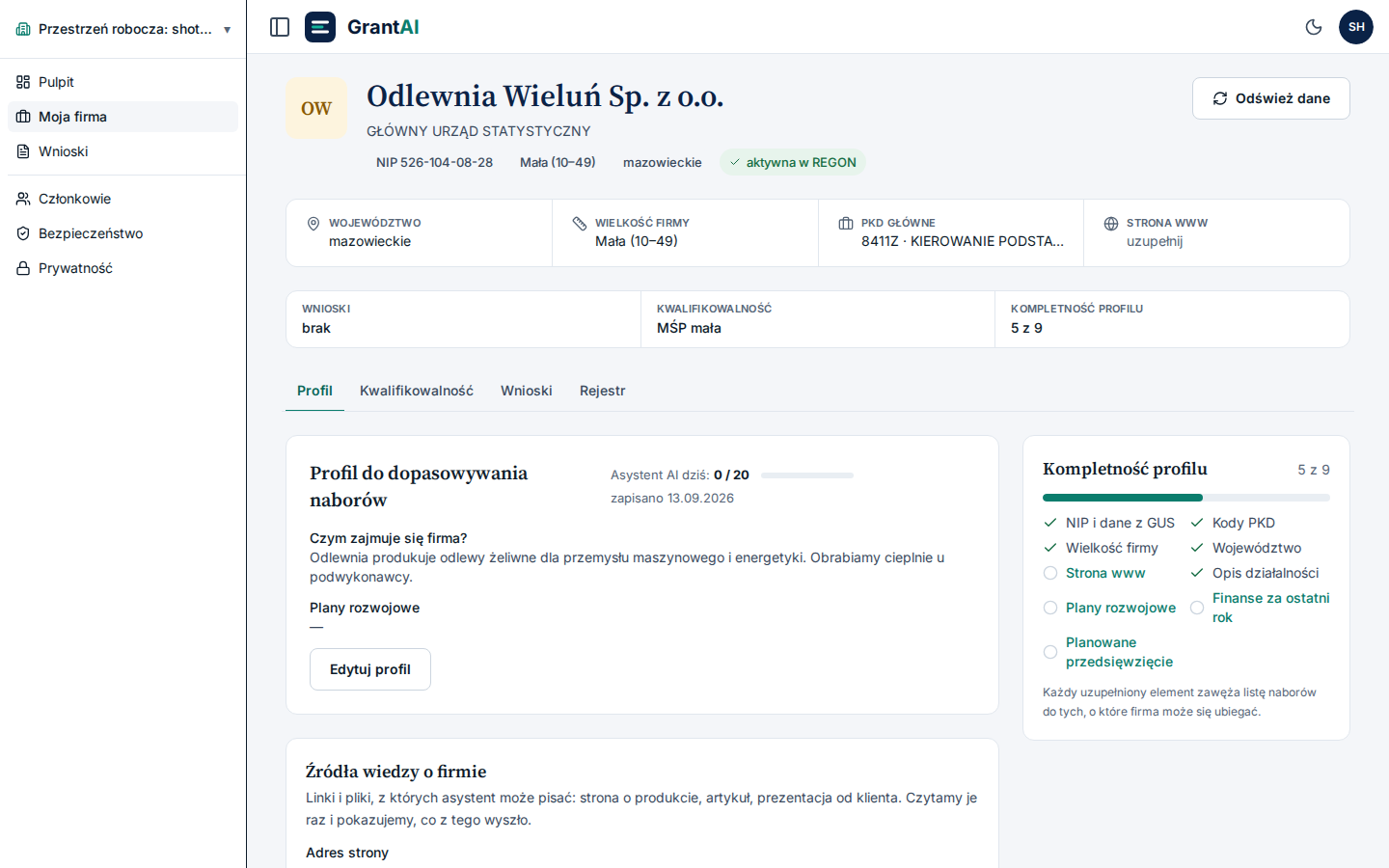
Task: Click the Pulpit dashboard icon
Action: coord(23,82)
